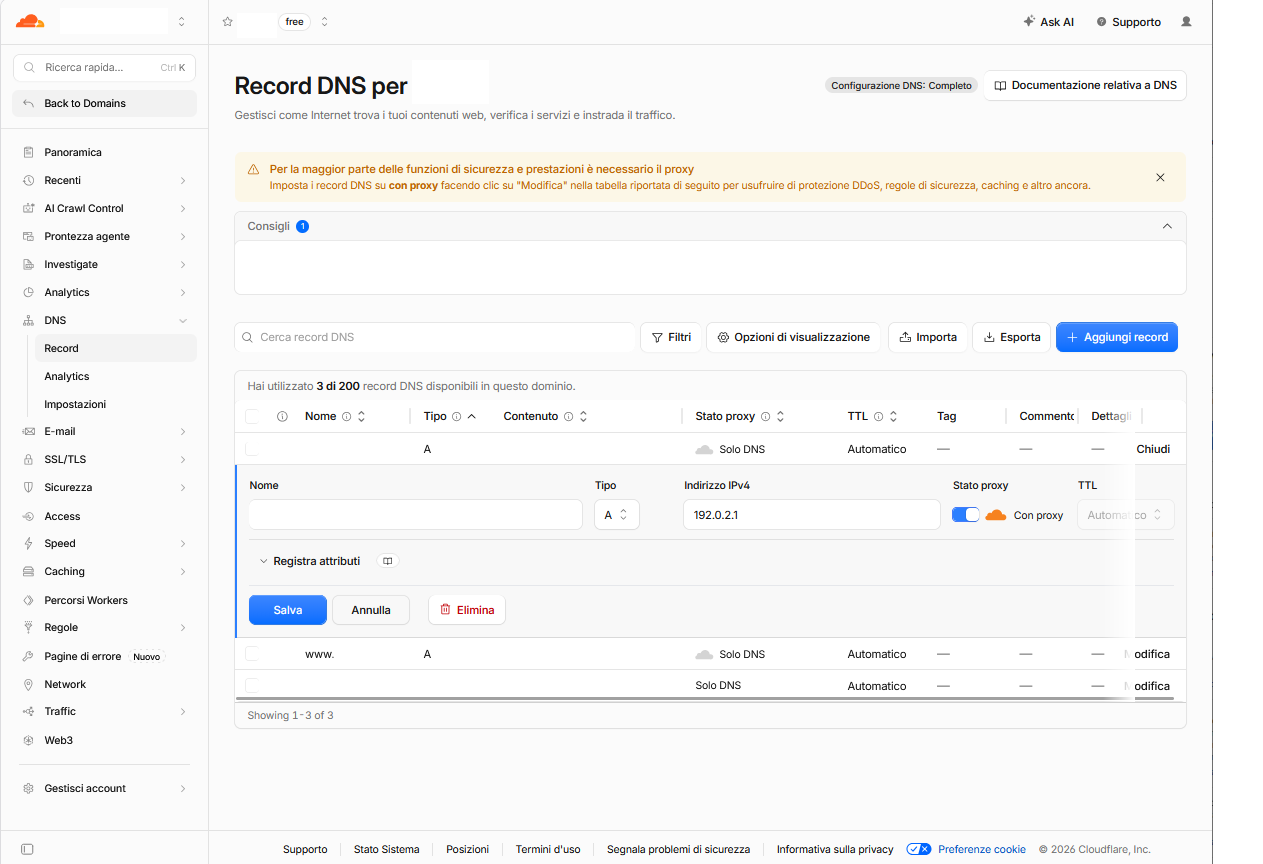This screenshot has height=864, width=1263.
Task: Save the record with Salva
Action: tap(288, 610)
